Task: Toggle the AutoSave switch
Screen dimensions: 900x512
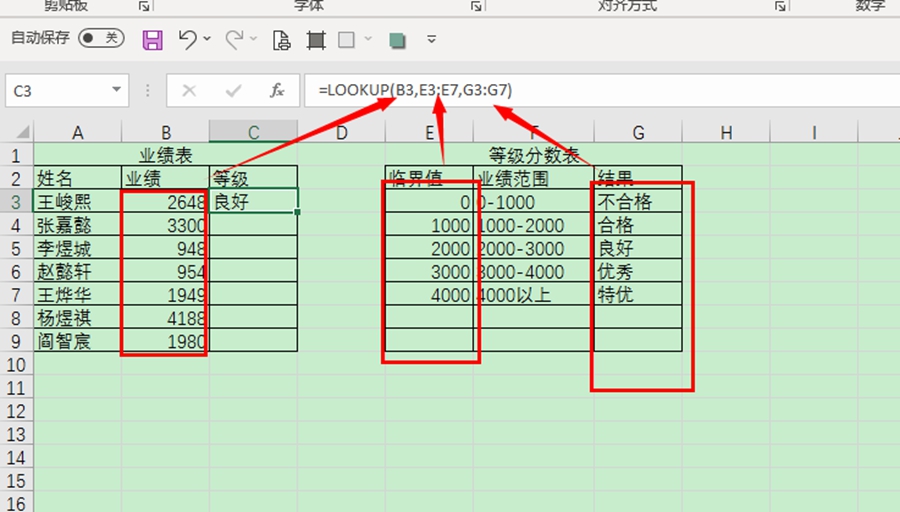Action: point(101,38)
